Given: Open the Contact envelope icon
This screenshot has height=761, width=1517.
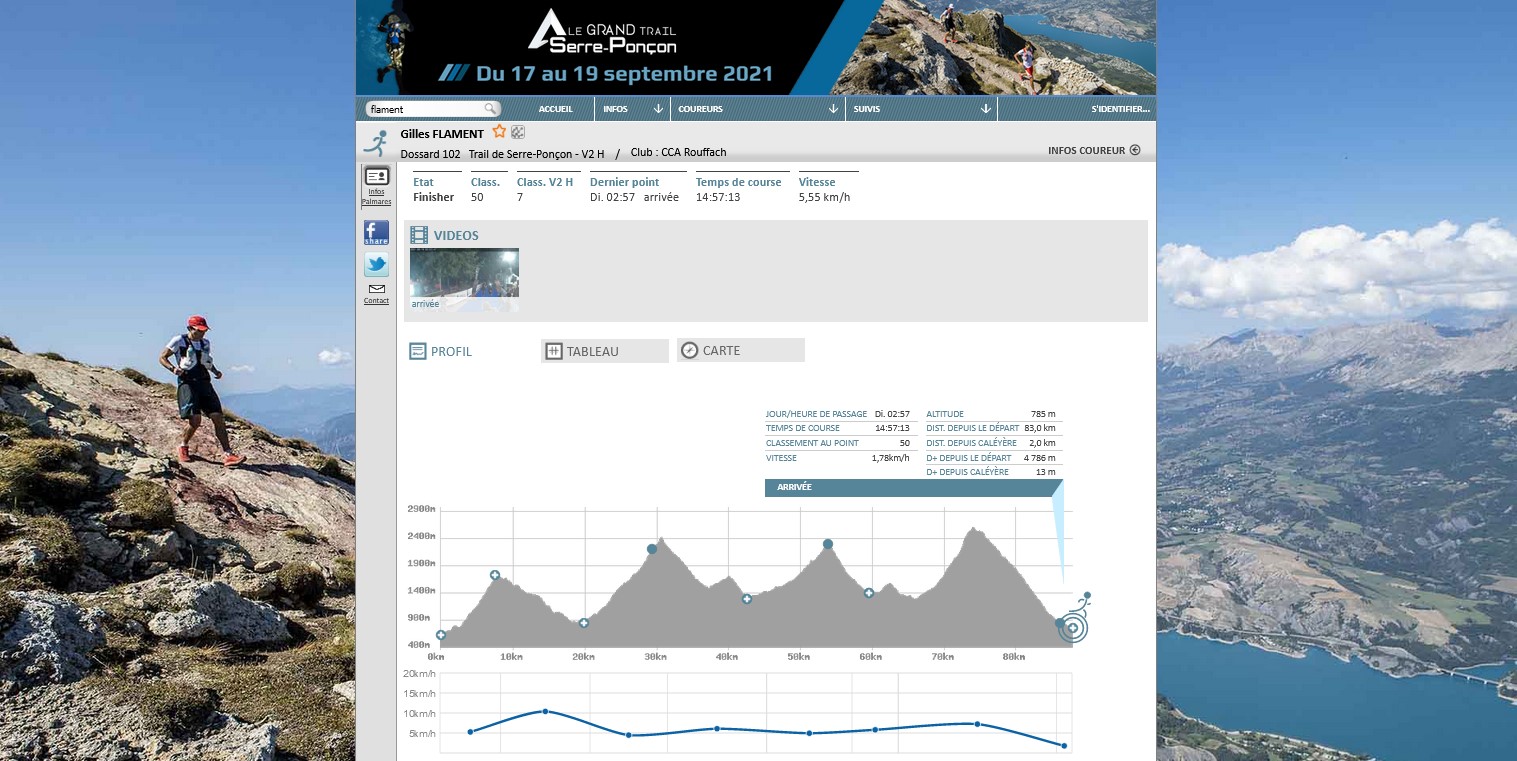Looking at the screenshot, I should (x=376, y=290).
